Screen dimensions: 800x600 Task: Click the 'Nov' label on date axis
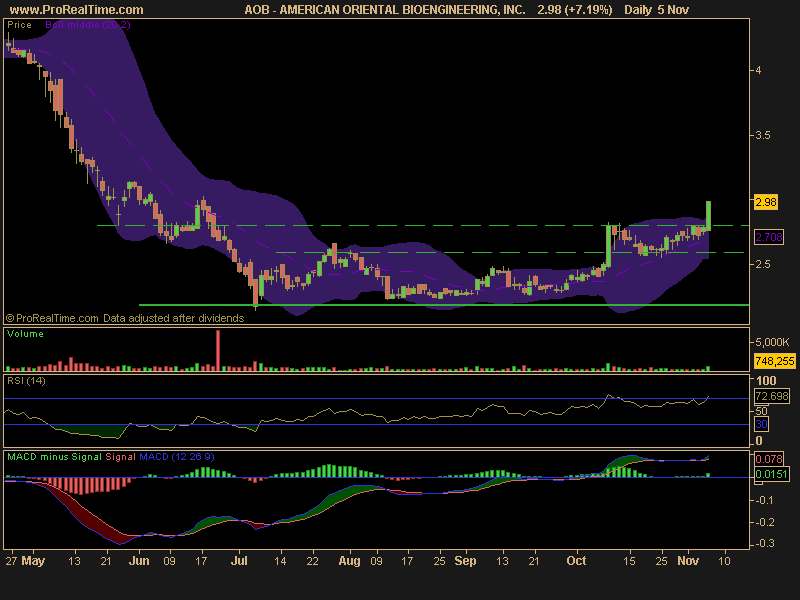pyautogui.click(x=688, y=561)
